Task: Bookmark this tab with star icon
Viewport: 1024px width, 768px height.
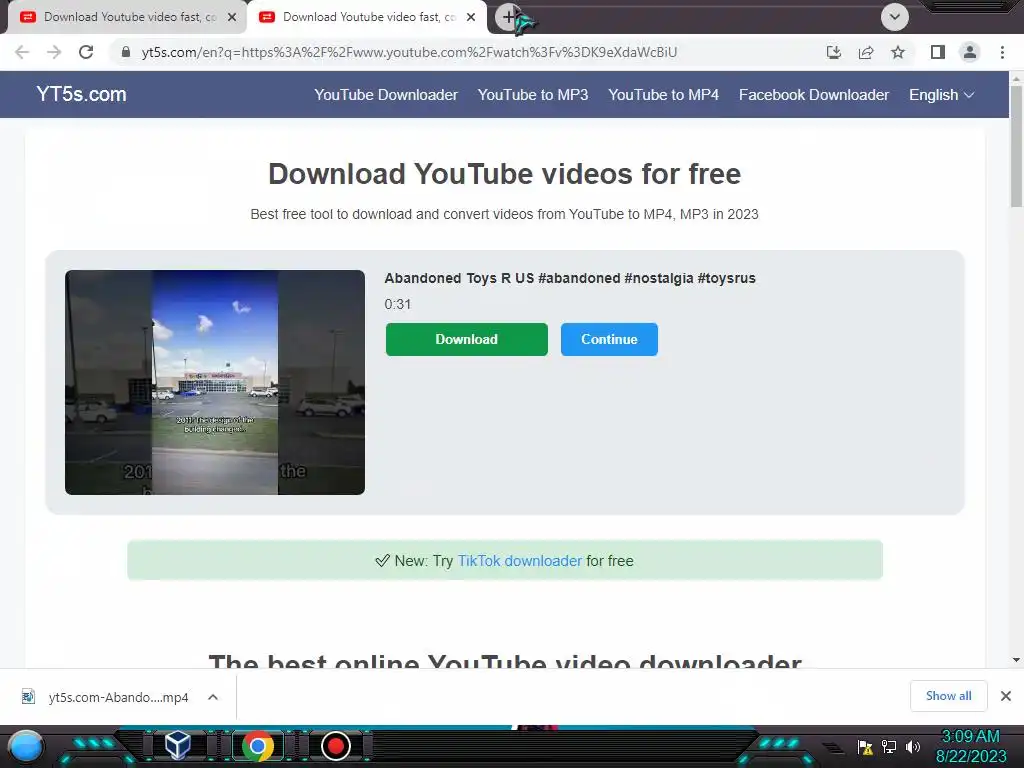Action: point(898,52)
